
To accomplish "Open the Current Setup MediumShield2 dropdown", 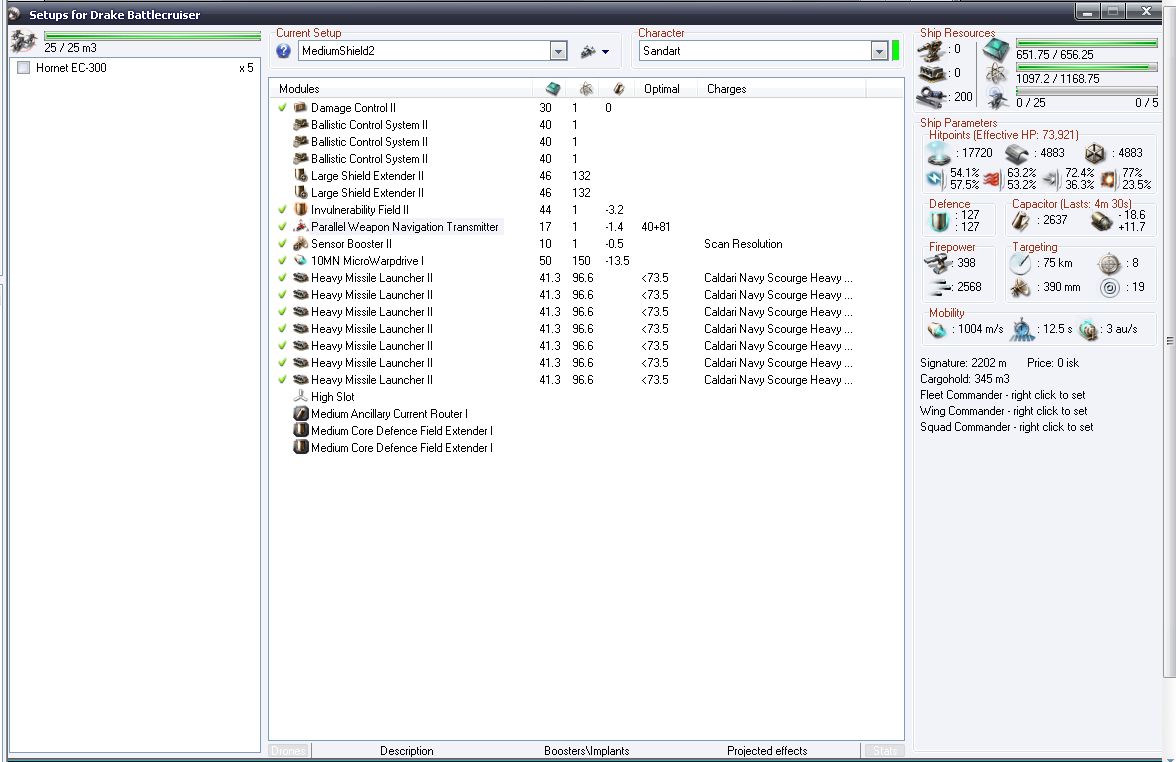I will point(558,51).
